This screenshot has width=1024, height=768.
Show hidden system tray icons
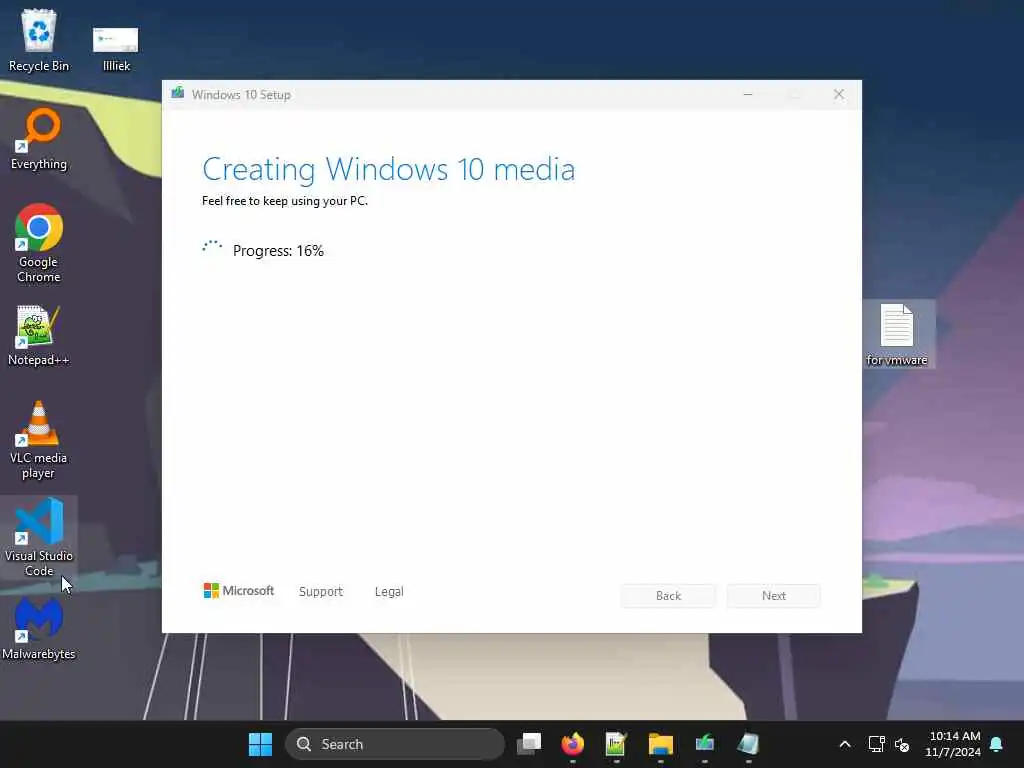pyautogui.click(x=844, y=744)
